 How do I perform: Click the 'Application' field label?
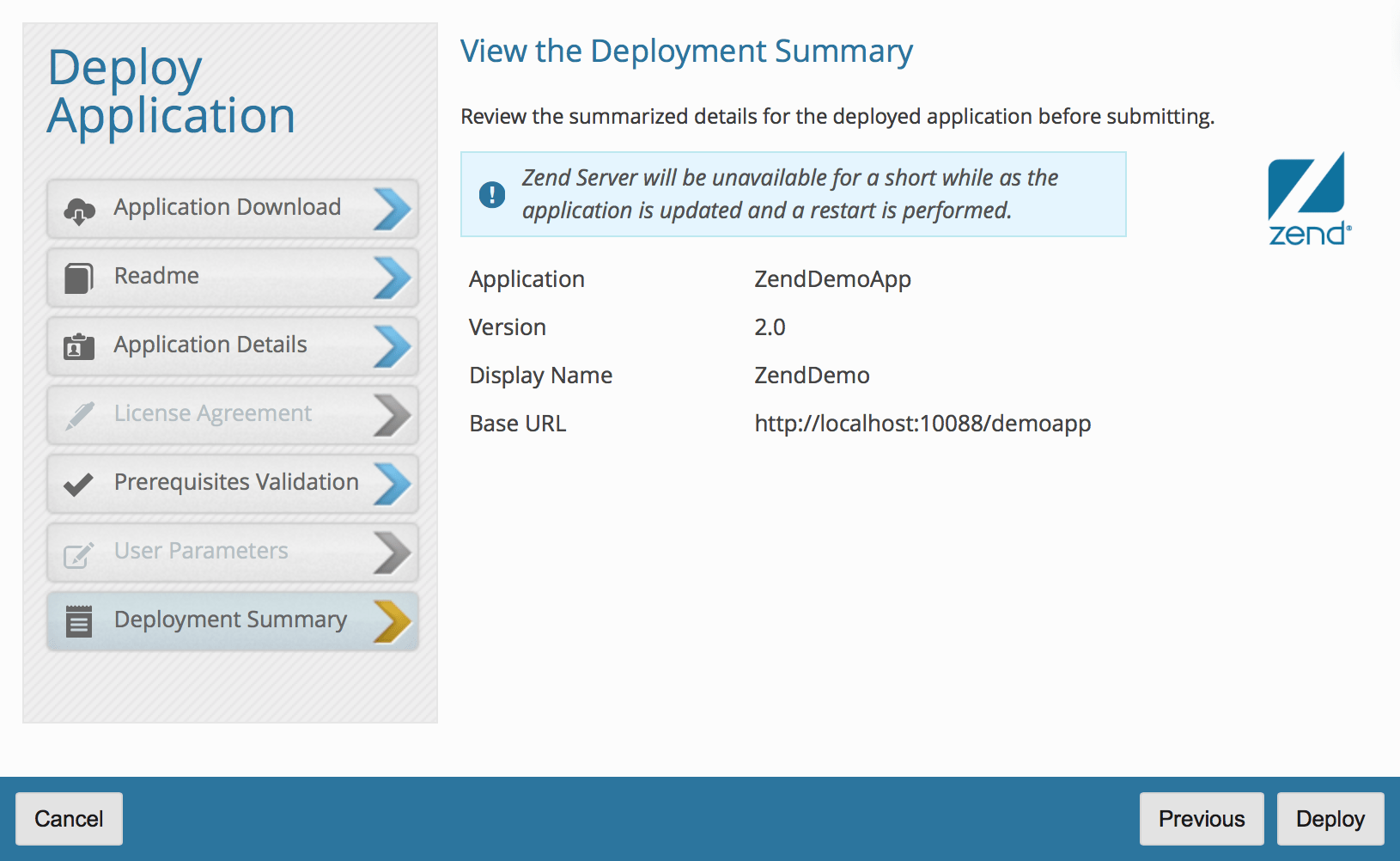[527, 280]
